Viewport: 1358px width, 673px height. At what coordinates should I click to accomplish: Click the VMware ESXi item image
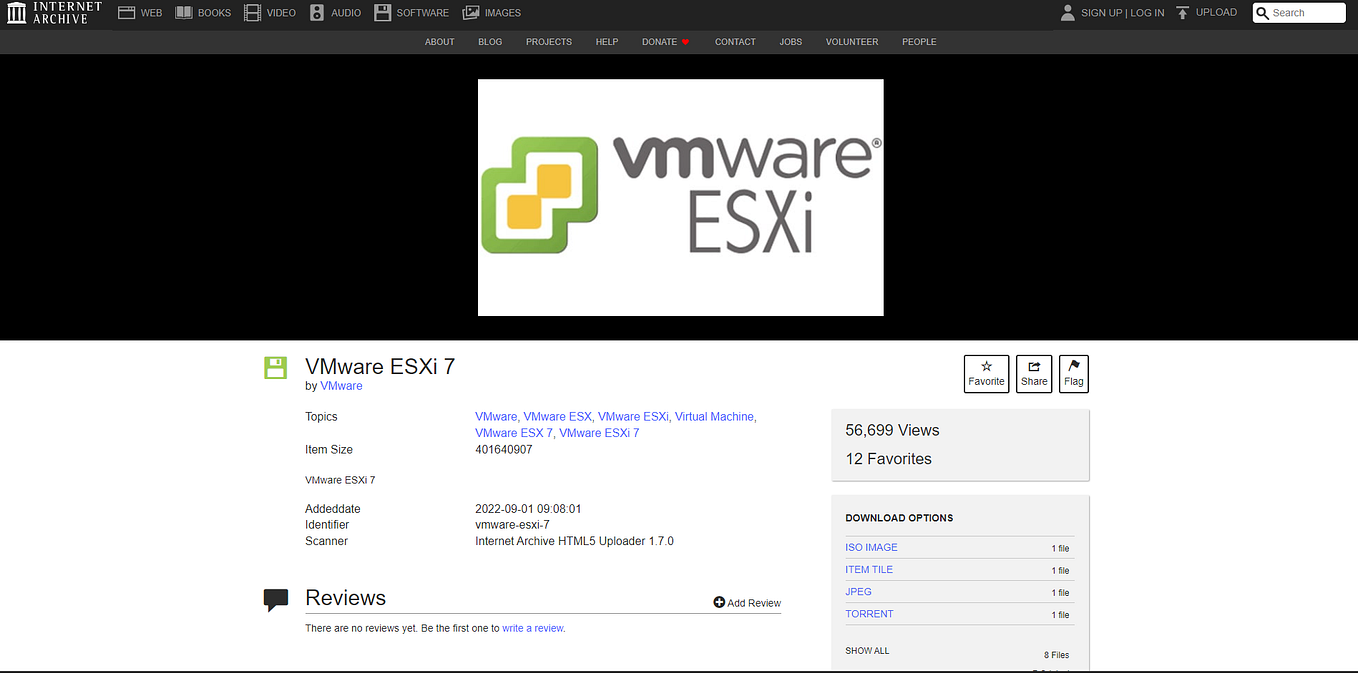680,197
